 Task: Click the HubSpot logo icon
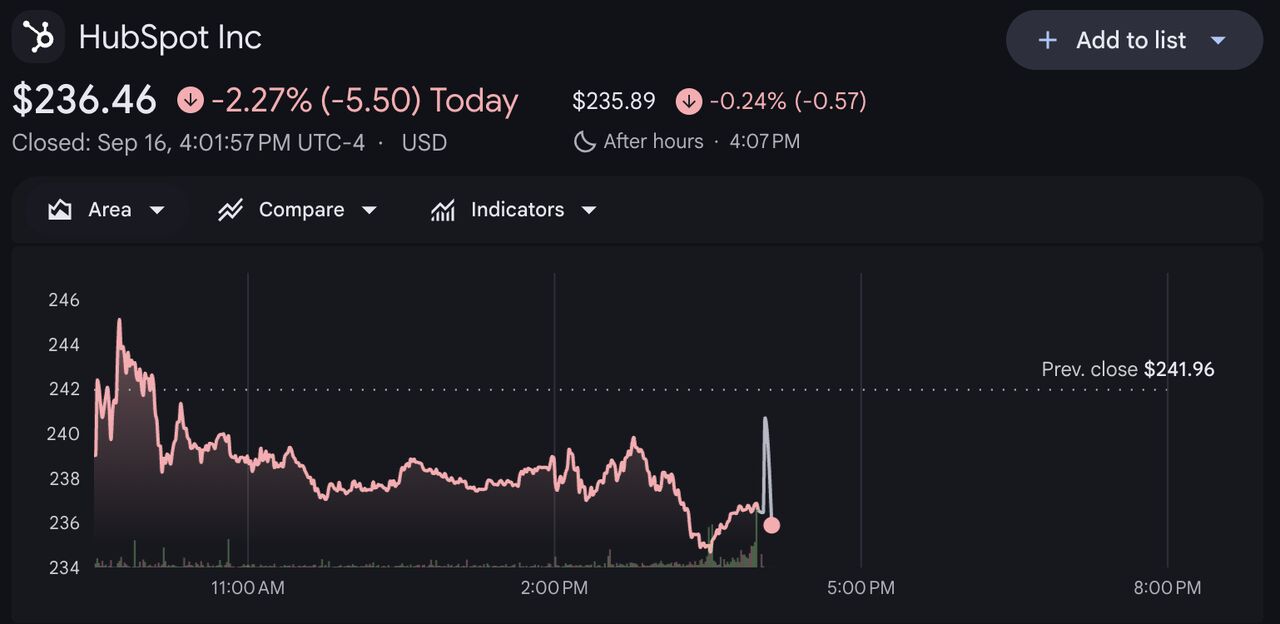tap(39, 38)
